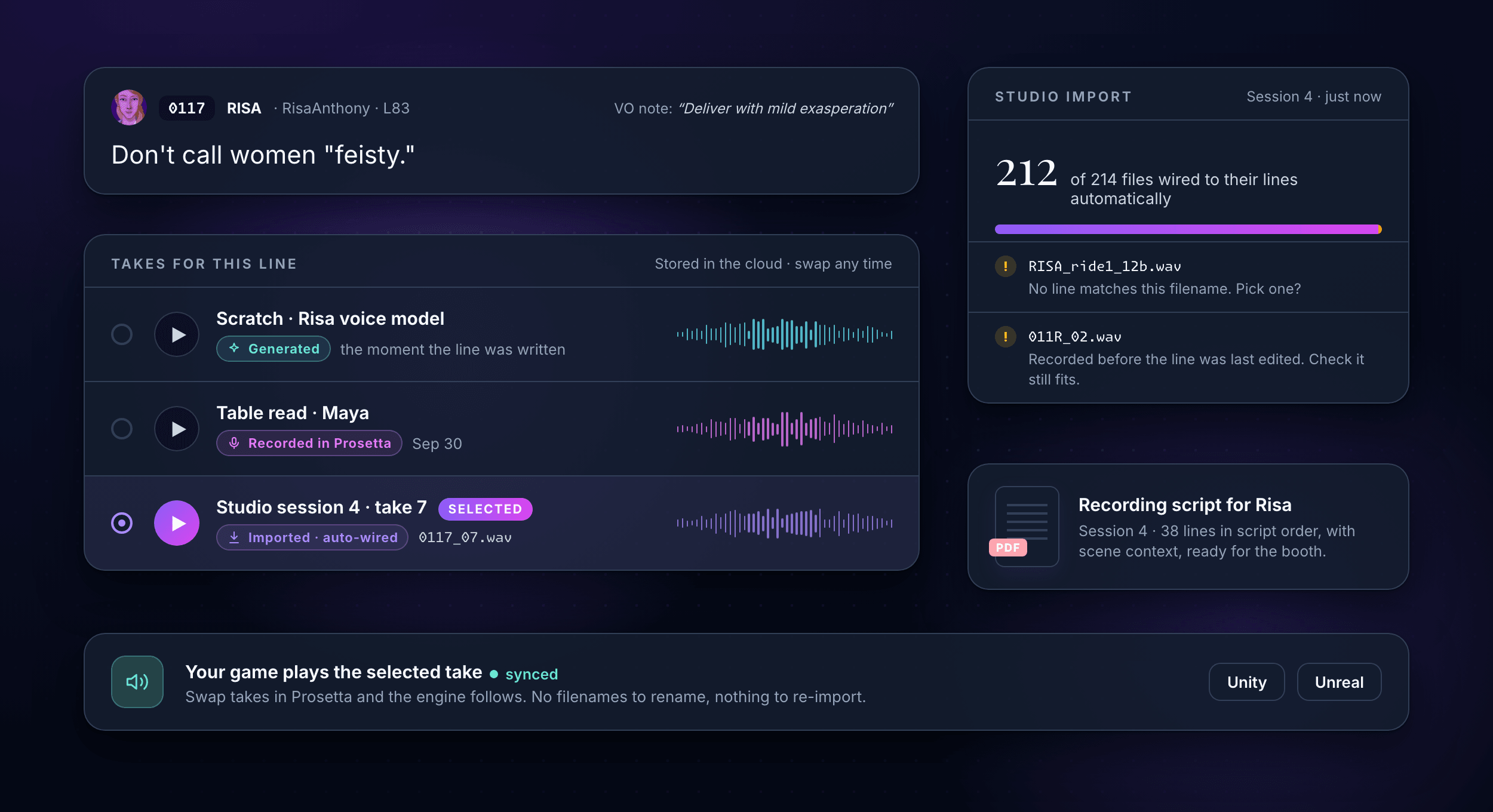Click the studio import progress bar

tap(1188, 229)
